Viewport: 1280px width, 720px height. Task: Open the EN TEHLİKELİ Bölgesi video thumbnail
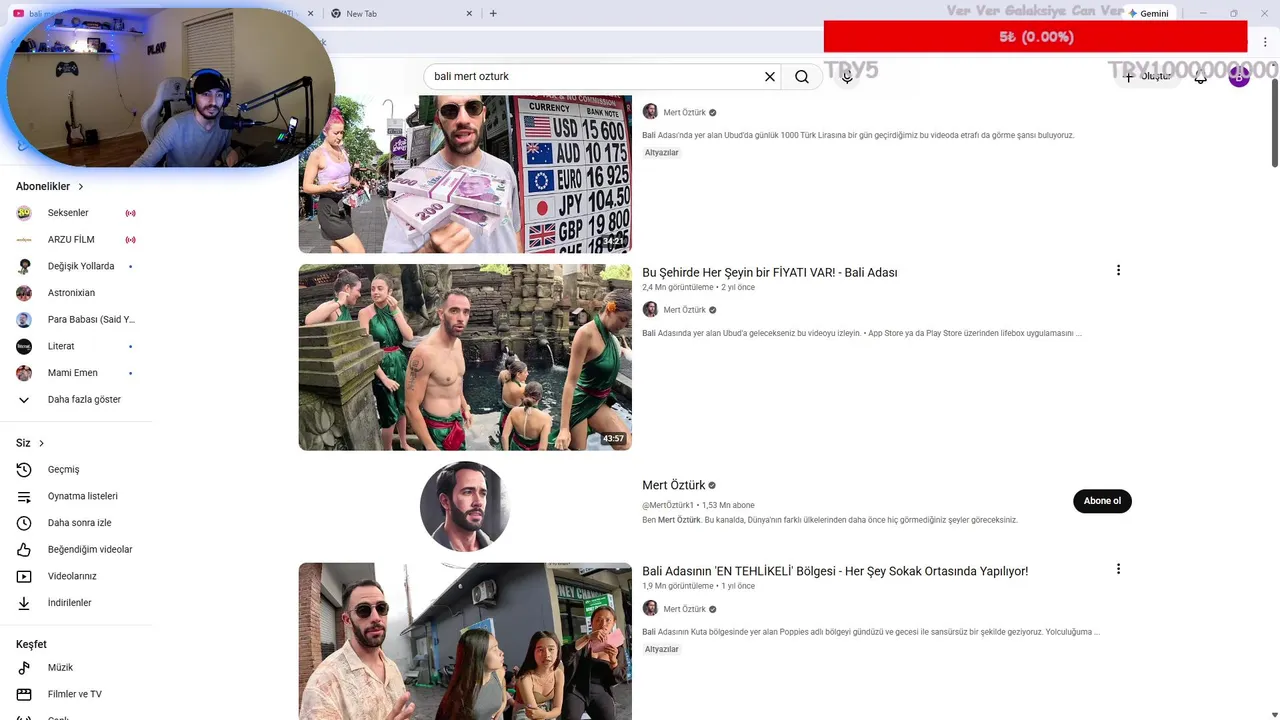click(x=465, y=641)
